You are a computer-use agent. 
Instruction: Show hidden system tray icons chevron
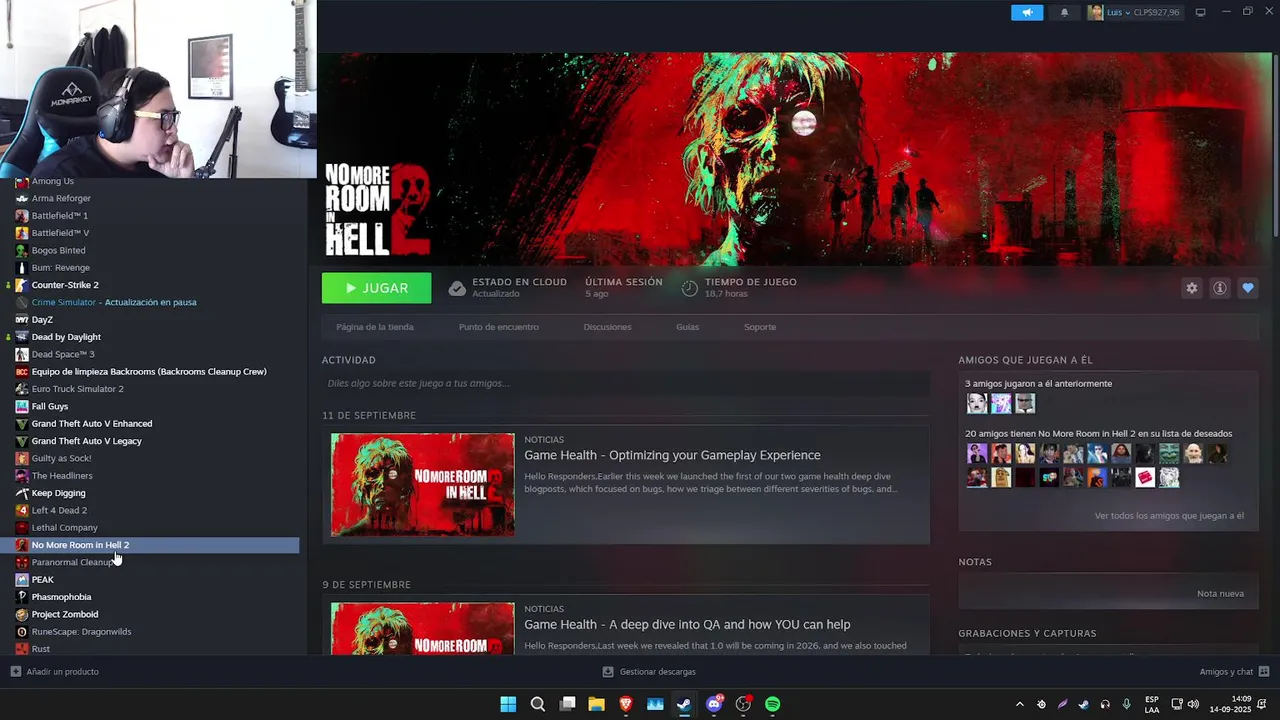pos(1020,704)
